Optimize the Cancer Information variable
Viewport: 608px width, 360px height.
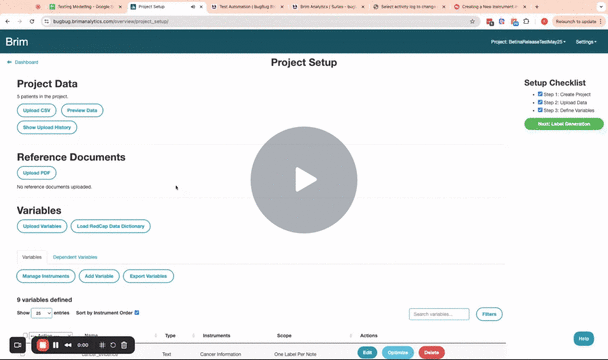tap(398, 353)
